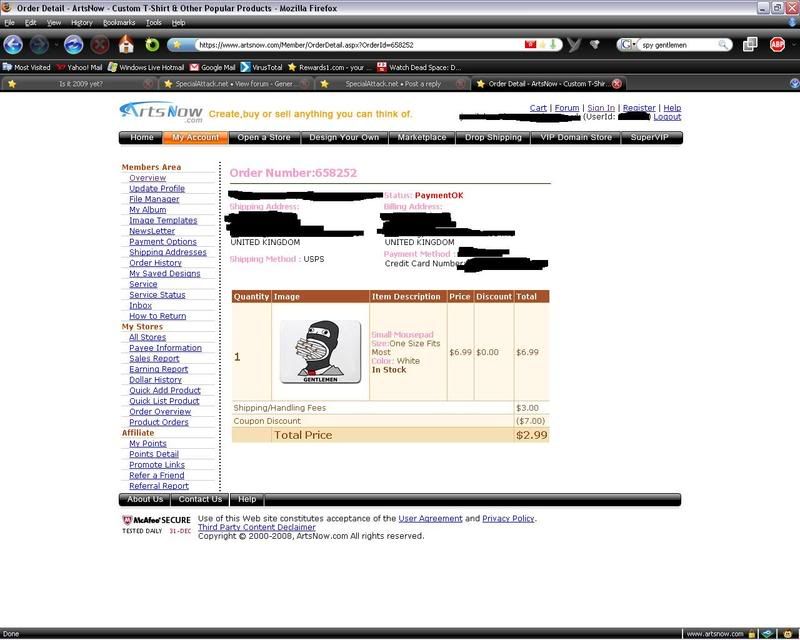800x640 pixels.
Task: Click the bookmark star in address bar
Action: click(x=542, y=44)
